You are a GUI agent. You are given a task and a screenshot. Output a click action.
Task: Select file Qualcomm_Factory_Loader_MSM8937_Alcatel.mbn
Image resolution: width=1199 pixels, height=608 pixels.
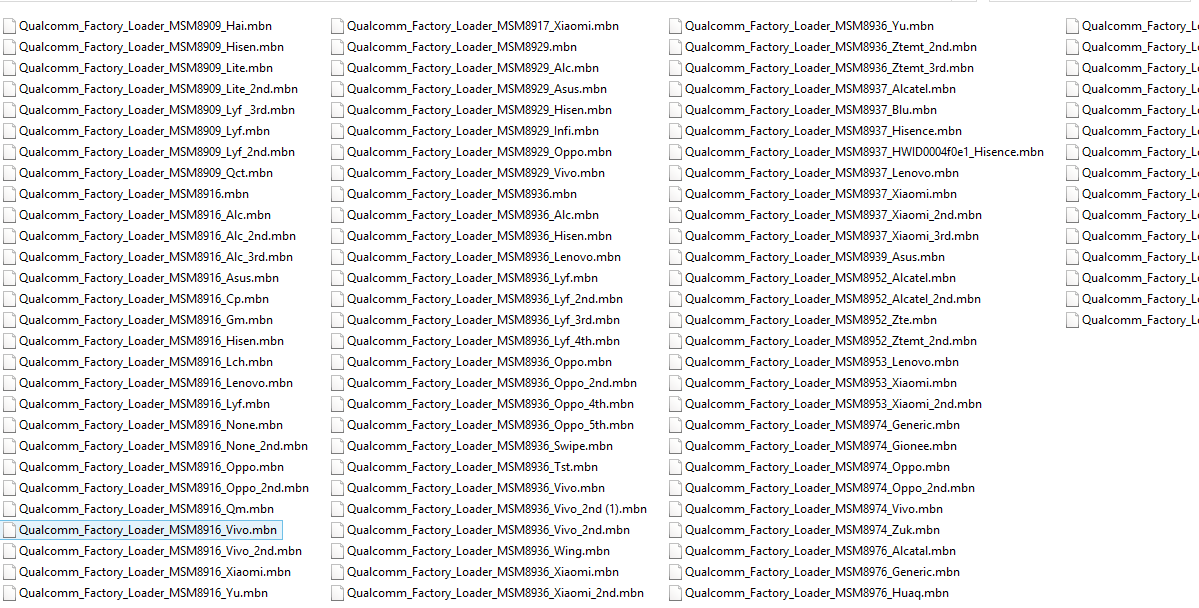(820, 89)
